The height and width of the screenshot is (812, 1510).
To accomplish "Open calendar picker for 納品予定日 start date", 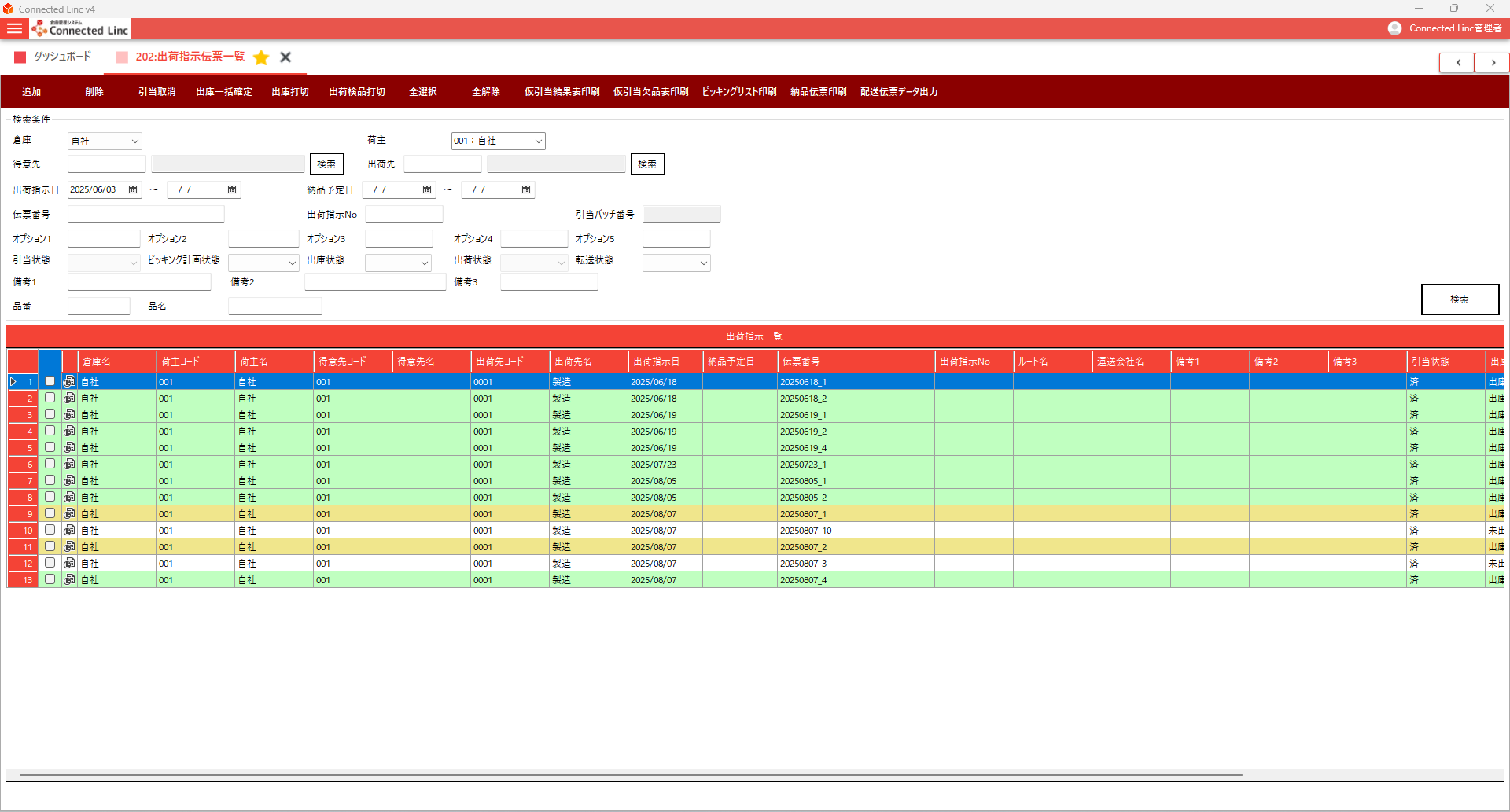I will (427, 189).
